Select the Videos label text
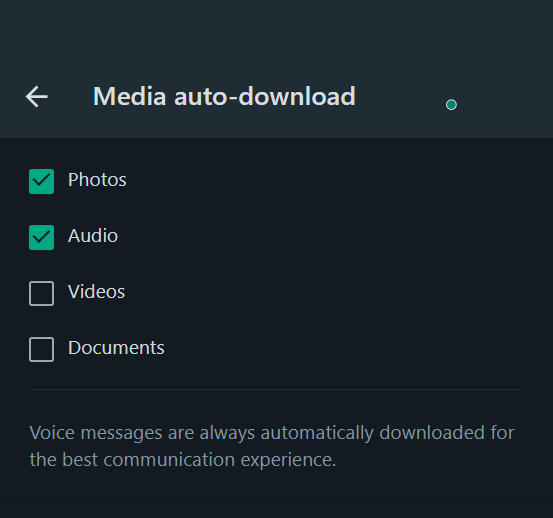Viewport: 553px width, 518px height. pyautogui.click(x=96, y=292)
